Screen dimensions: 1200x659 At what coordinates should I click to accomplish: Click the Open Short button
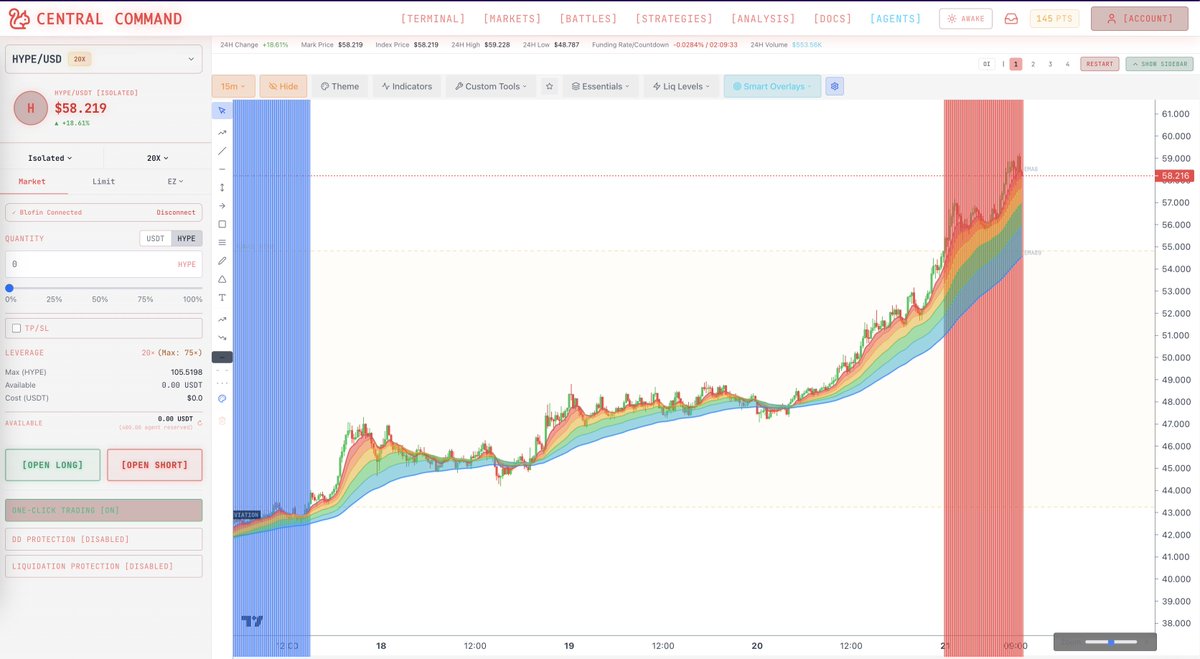click(x=155, y=465)
